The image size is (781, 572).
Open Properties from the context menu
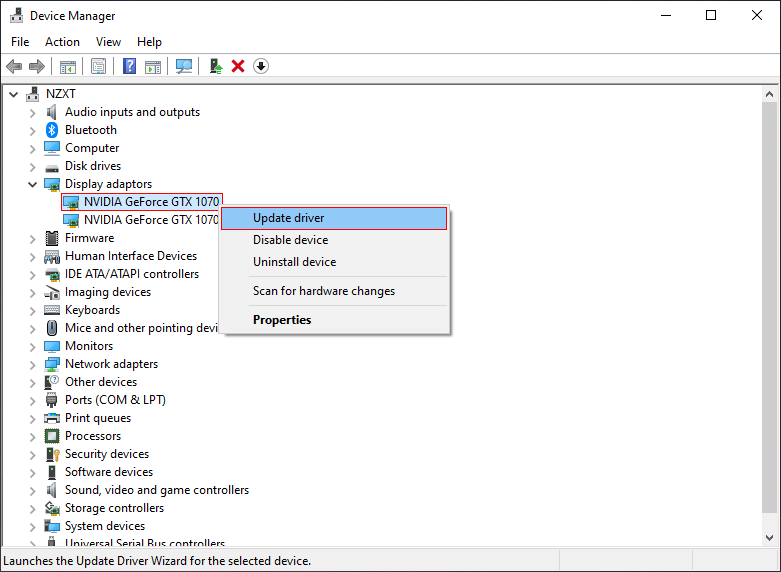[334, 320]
